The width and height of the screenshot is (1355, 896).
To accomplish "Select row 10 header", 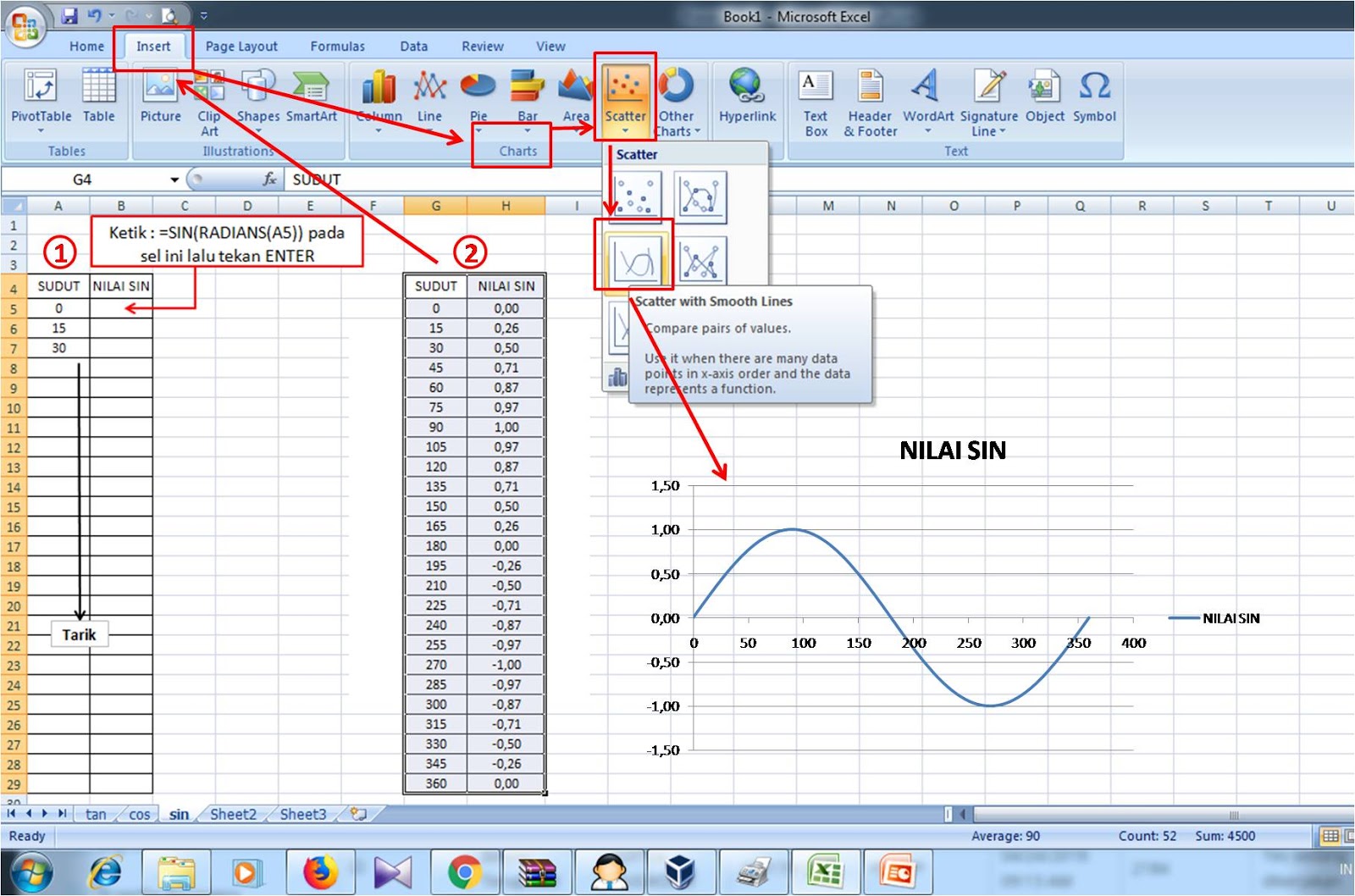I will (14, 408).
